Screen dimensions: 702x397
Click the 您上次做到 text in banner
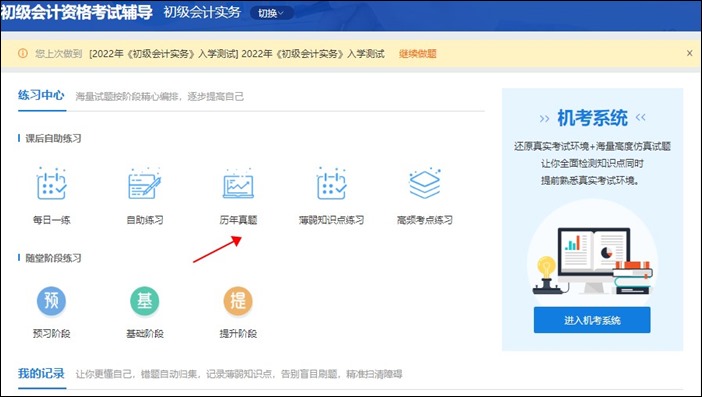pos(58,54)
